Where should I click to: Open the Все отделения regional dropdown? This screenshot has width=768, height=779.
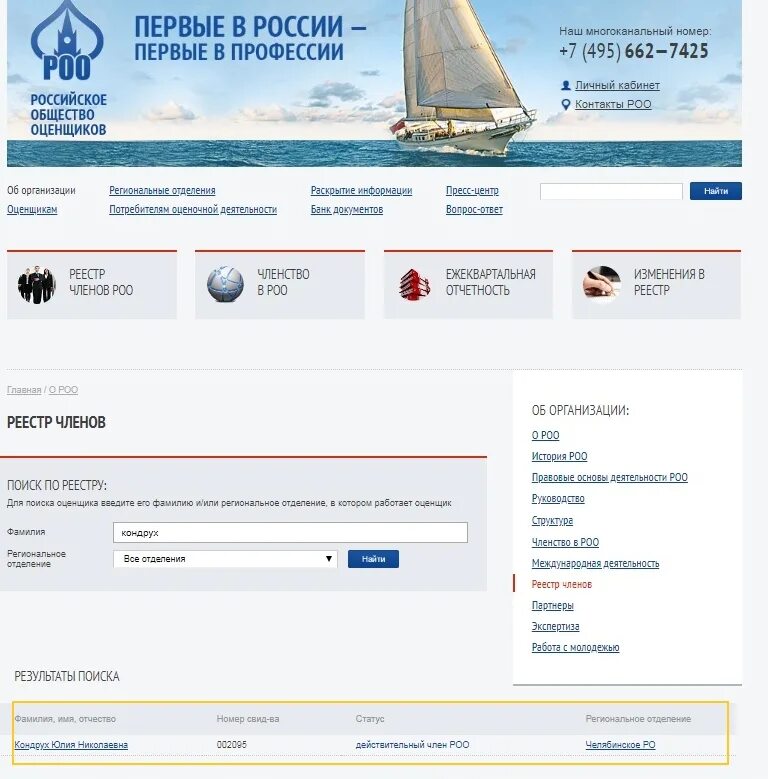point(225,559)
